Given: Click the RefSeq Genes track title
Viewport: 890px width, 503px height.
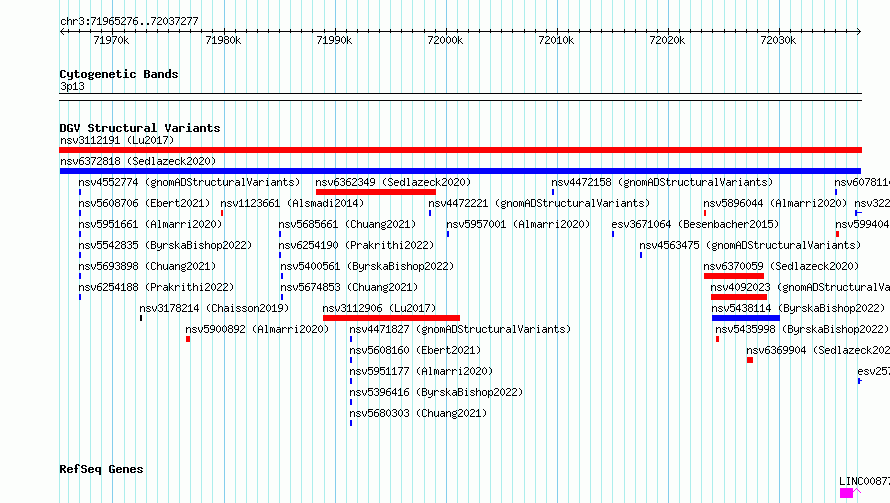Looking at the screenshot, I should pyautogui.click(x=101, y=470).
